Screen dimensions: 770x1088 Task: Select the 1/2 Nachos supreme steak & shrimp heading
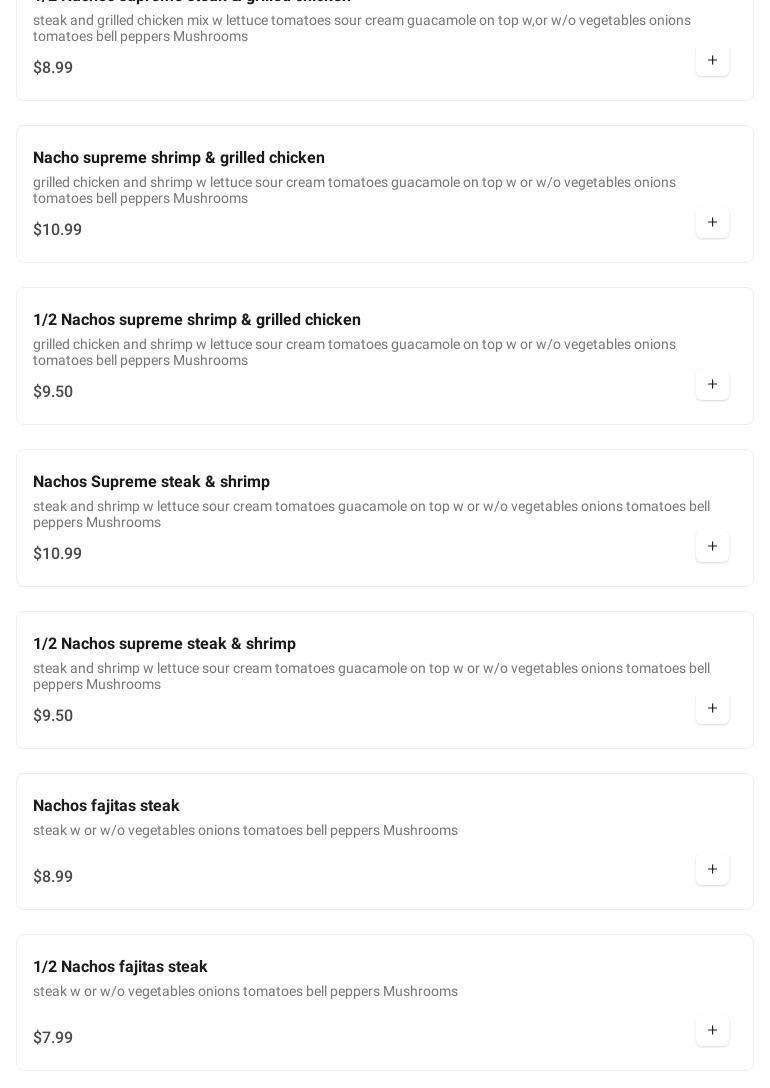164,644
